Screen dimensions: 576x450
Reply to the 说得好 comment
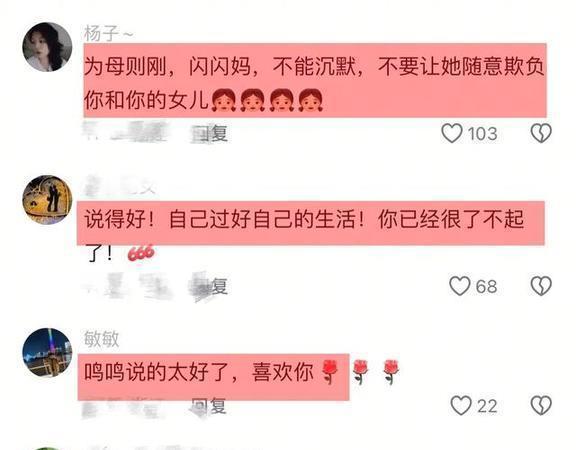pos(209,286)
